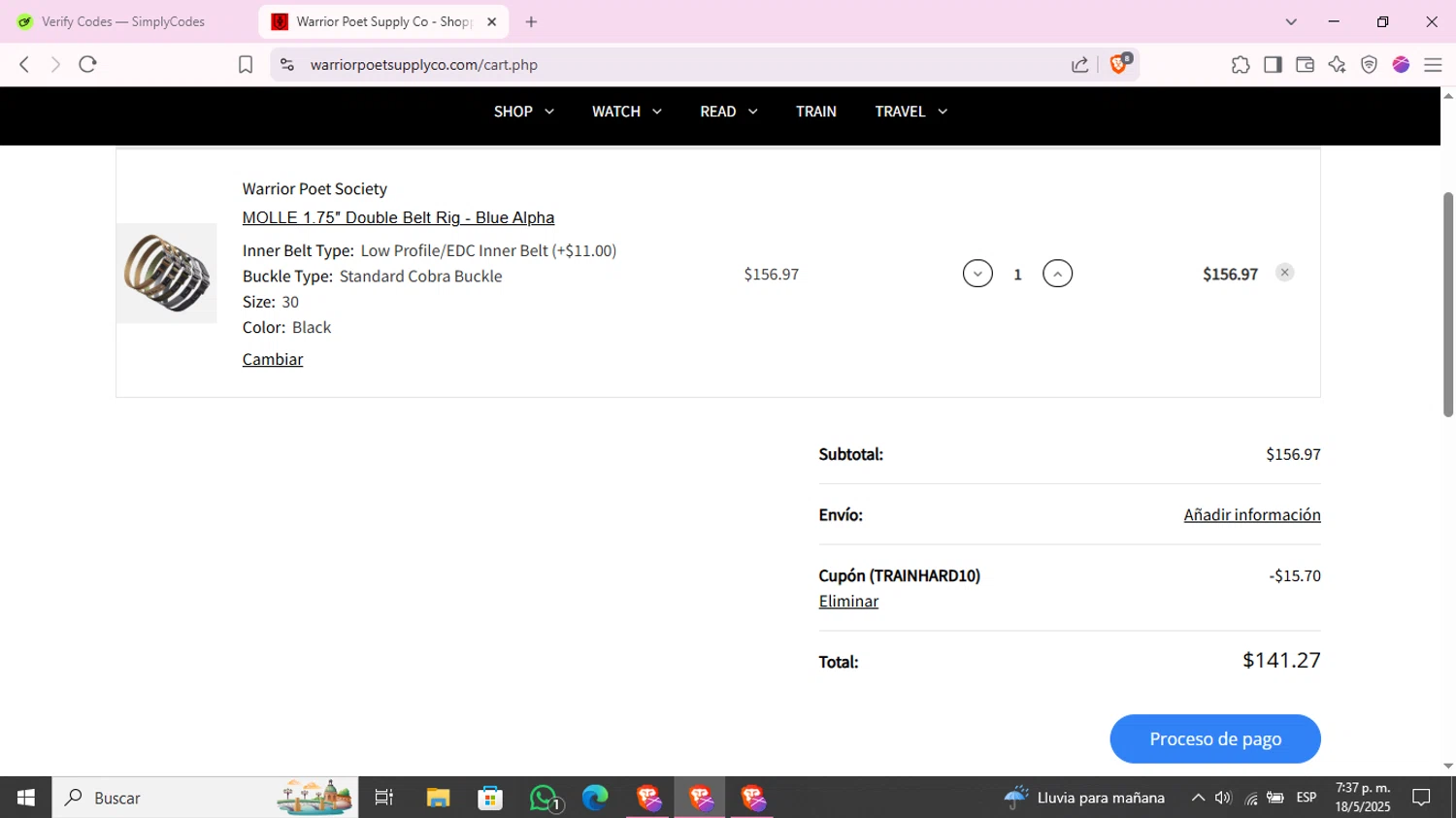The image size is (1456, 818).
Task: Open a new browser tab
Action: [531, 21]
